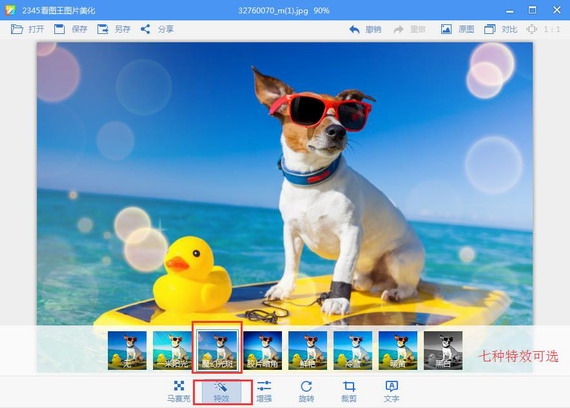Apply the 黑白 black-and-white effect thumbnail

click(443, 350)
